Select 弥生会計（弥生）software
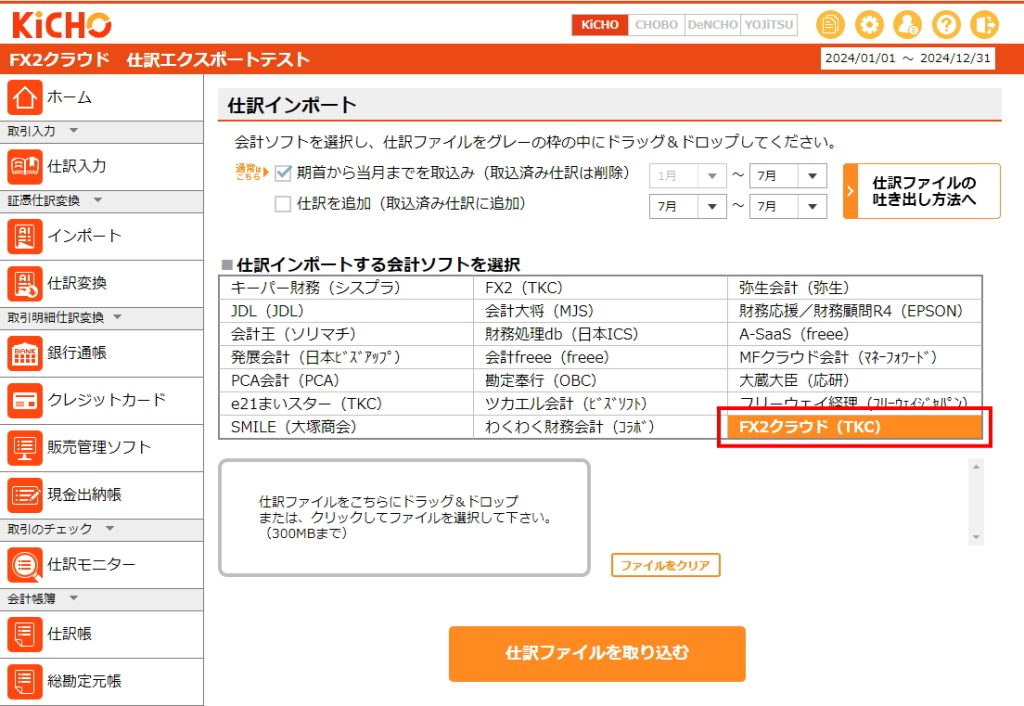Image resolution: width=1024 pixels, height=706 pixels. [x=855, y=288]
